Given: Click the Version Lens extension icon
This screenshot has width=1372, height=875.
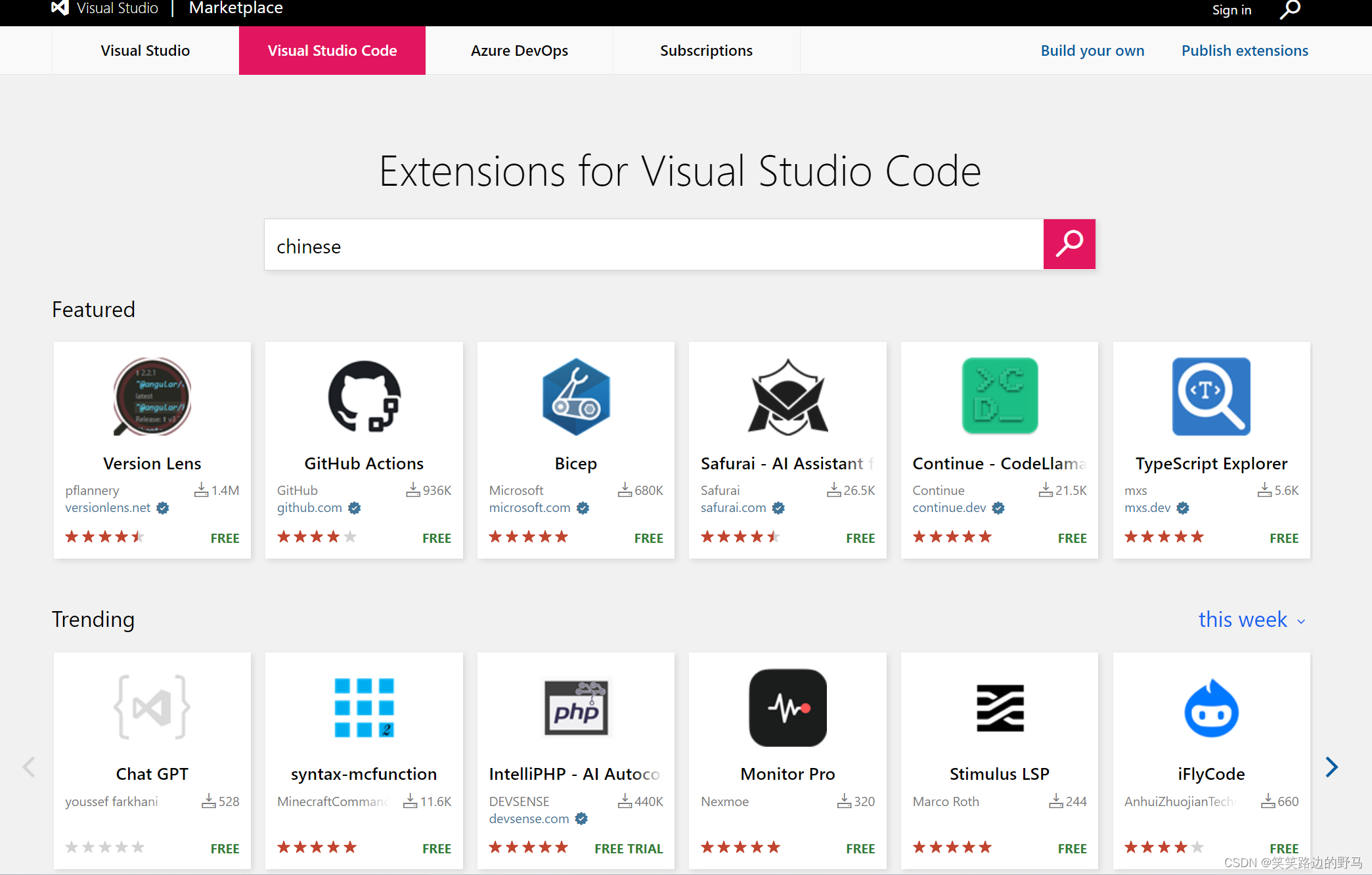Looking at the screenshot, I should 152,396.
